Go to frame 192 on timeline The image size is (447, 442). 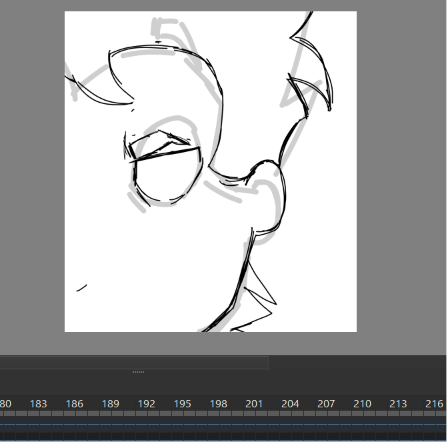[x=146, y=404]
